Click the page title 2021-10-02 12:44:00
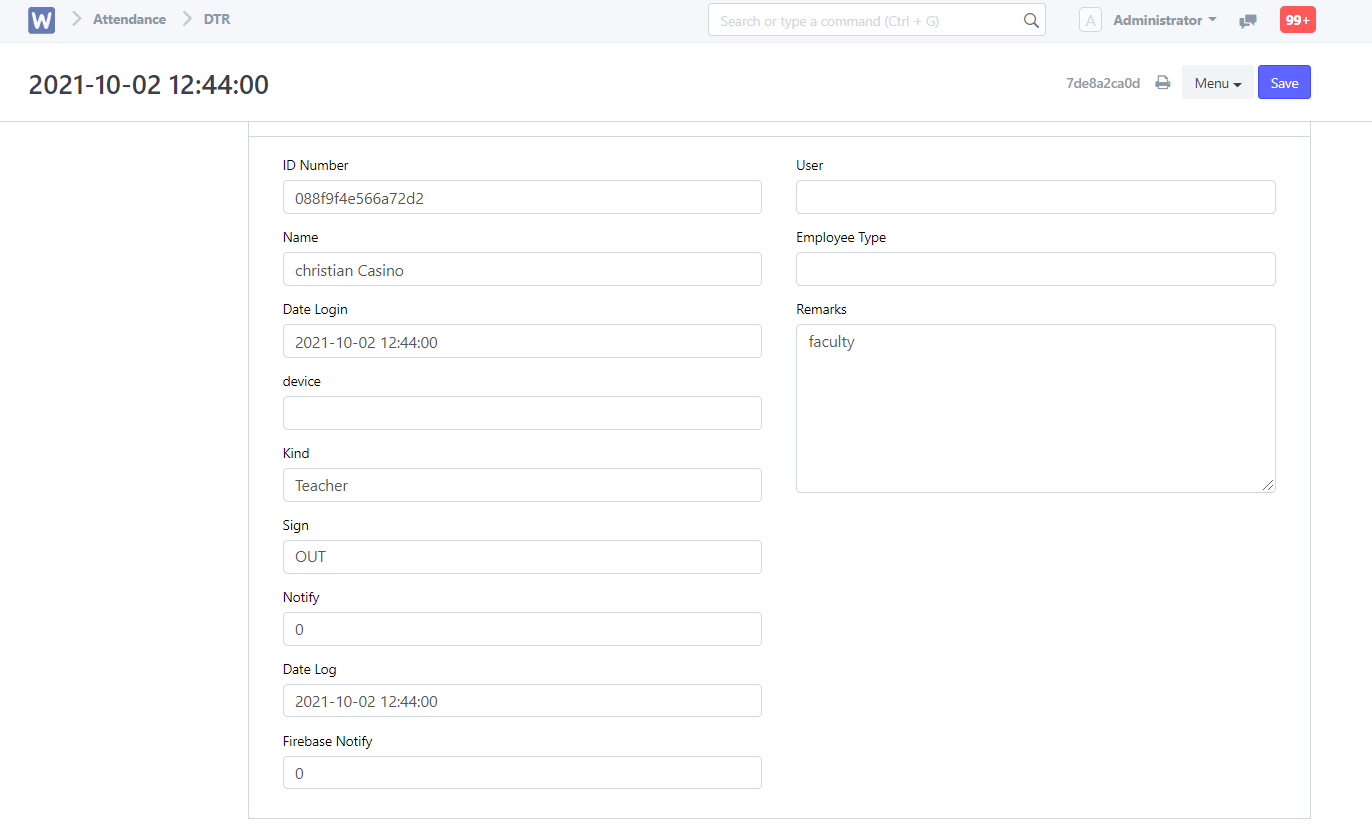 (x=149, y=85)
